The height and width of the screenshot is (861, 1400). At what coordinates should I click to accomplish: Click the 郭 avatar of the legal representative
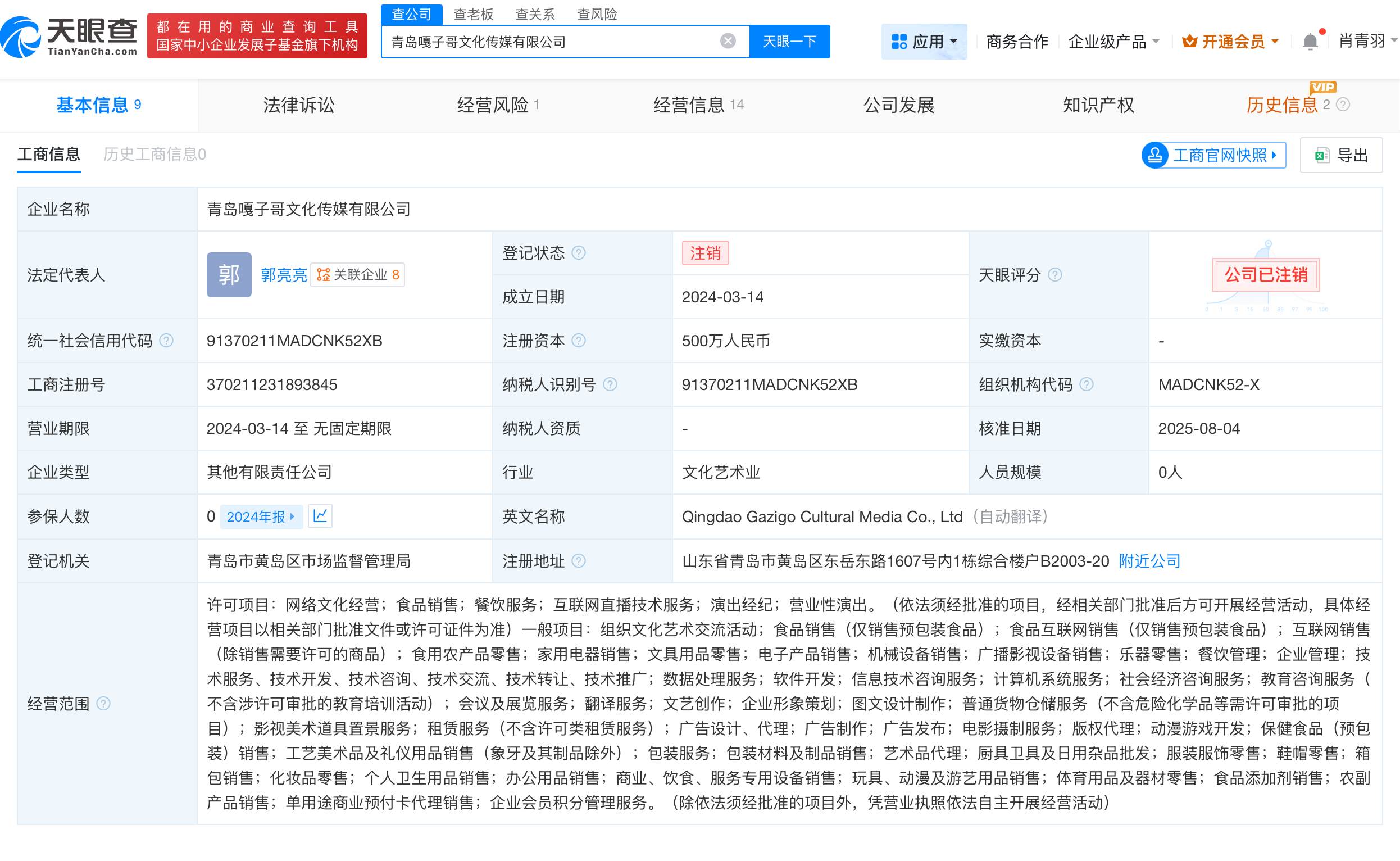pos(229,274)
